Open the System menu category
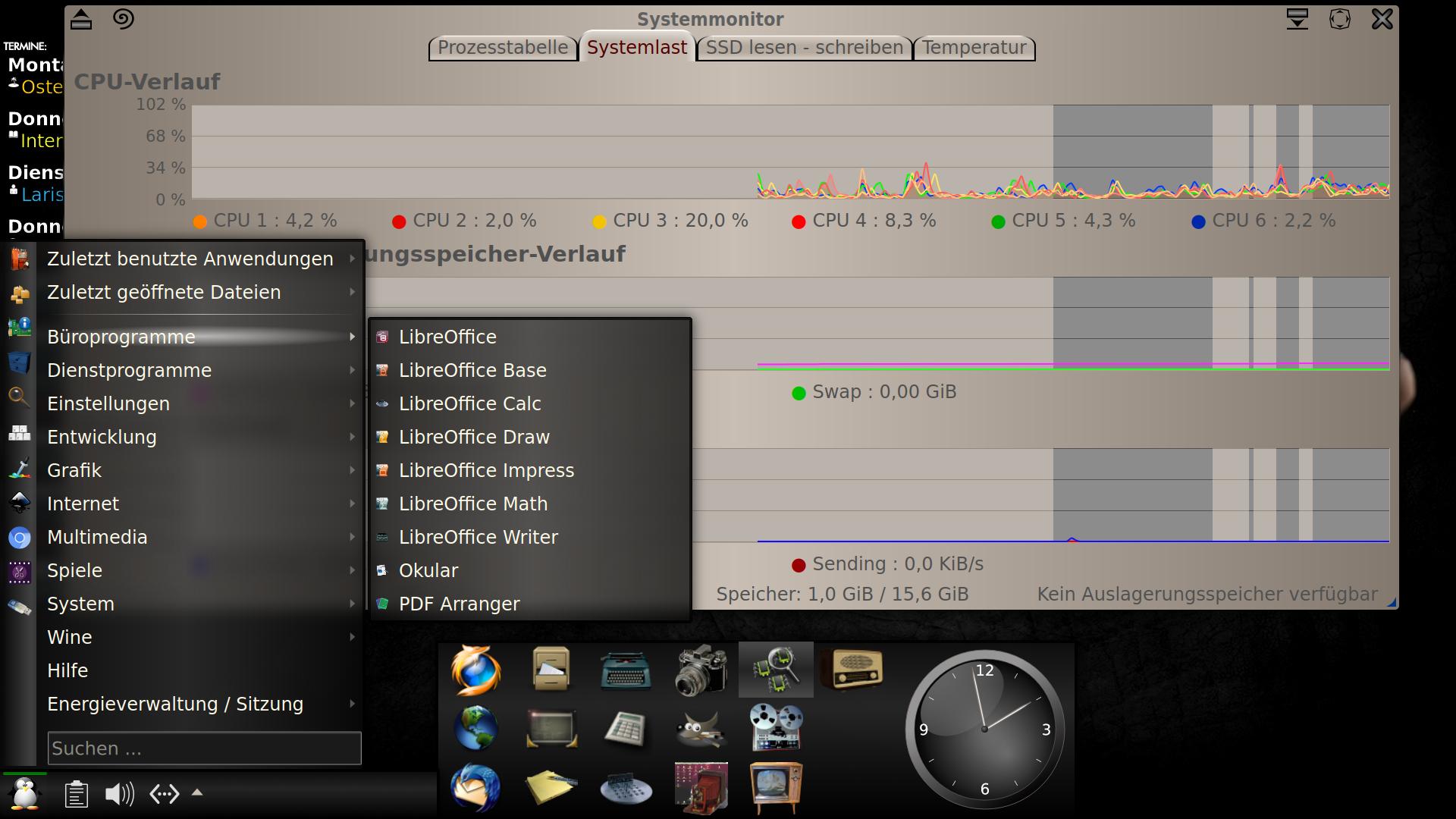Image resolution: width=1456 pixels, height=819 pixels. pyautogui.click(x=202, y=604)
